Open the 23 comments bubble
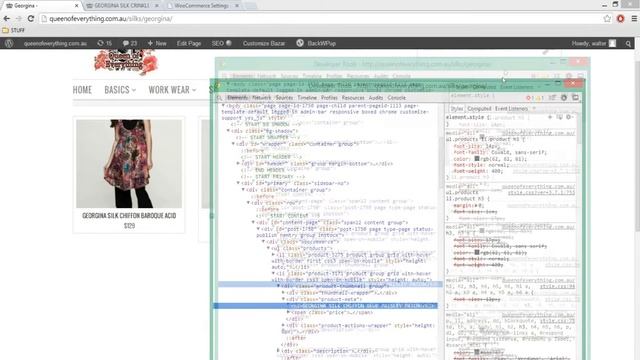This screenshot has width=640, height=360. [130, 43]
